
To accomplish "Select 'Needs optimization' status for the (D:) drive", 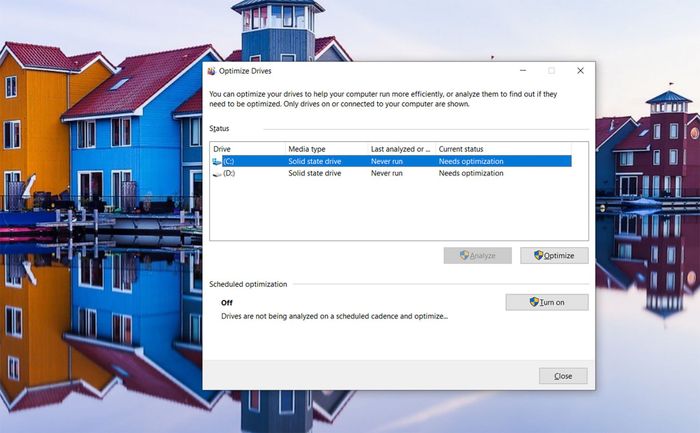I will tap(471, 173).
